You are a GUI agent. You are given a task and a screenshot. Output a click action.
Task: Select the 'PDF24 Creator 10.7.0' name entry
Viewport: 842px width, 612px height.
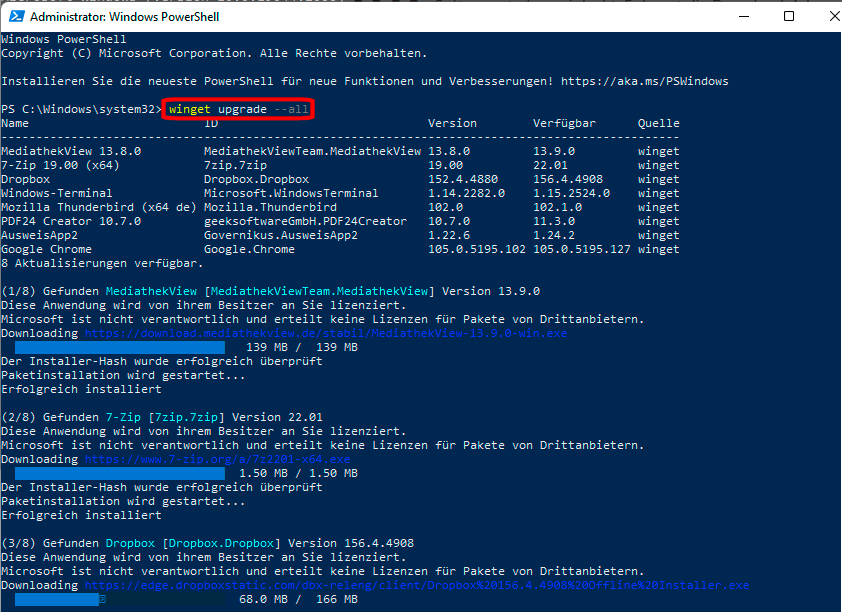pyautogui.click(x=71, y=221)
